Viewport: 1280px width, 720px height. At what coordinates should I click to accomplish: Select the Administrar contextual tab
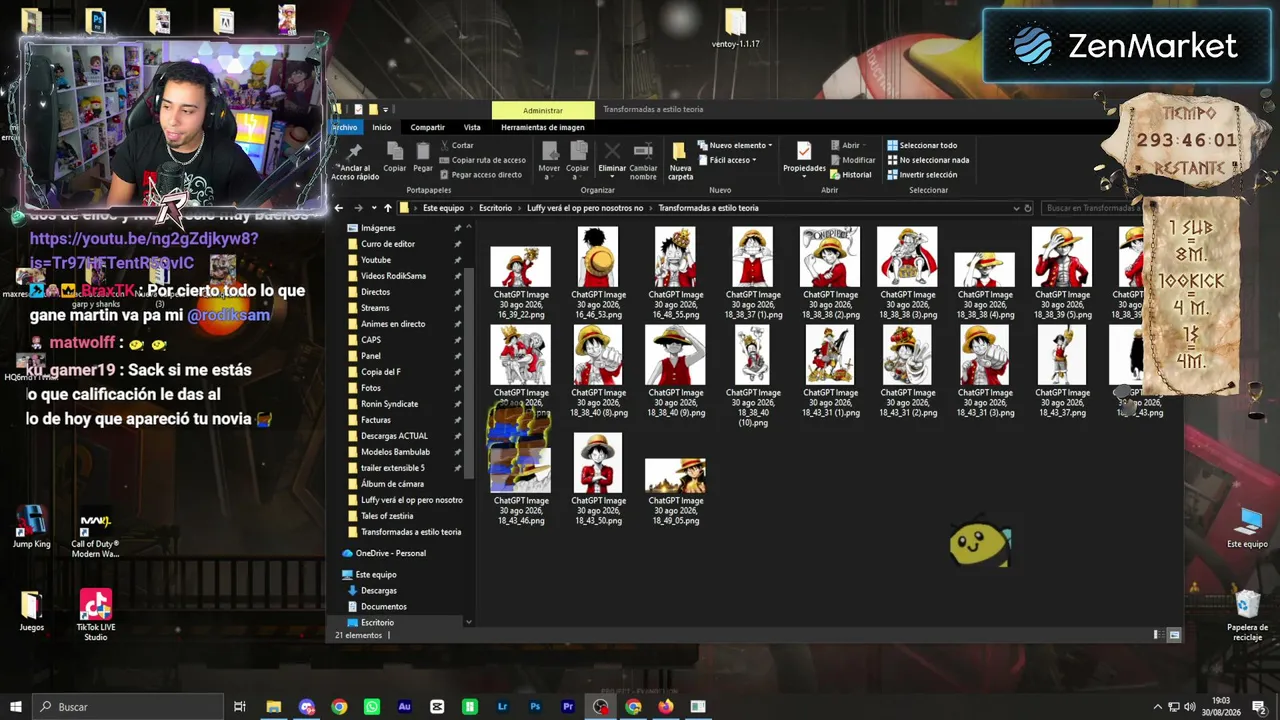pos(543,110)
